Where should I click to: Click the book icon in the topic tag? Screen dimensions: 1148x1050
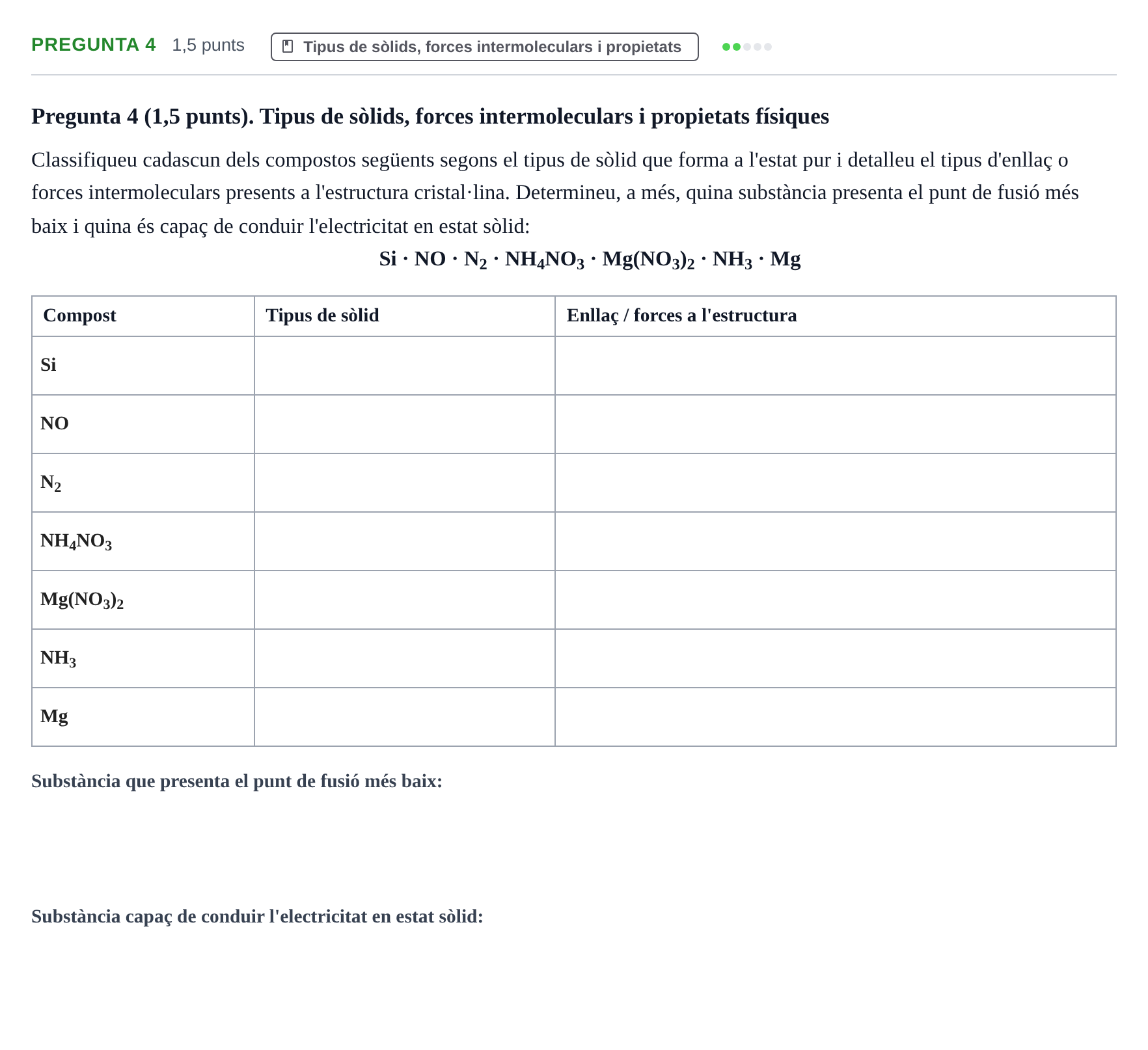coord(288,47)
